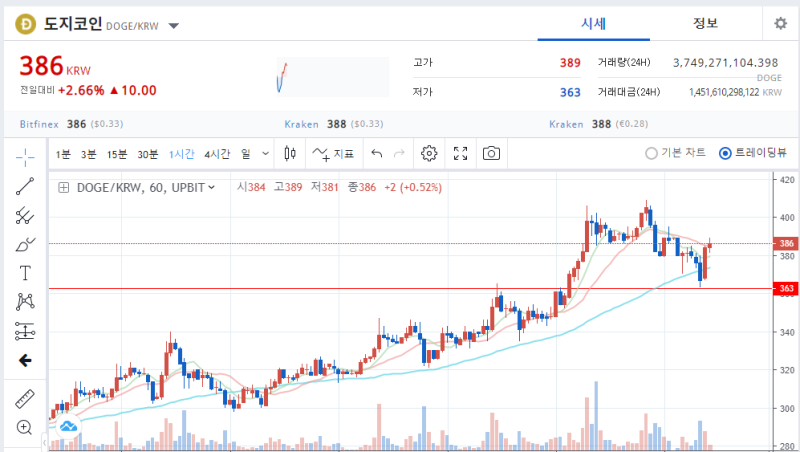Select the XABCD pattern tool
The height and width of the screenshot is (452, 800).
tap(24, 302)
